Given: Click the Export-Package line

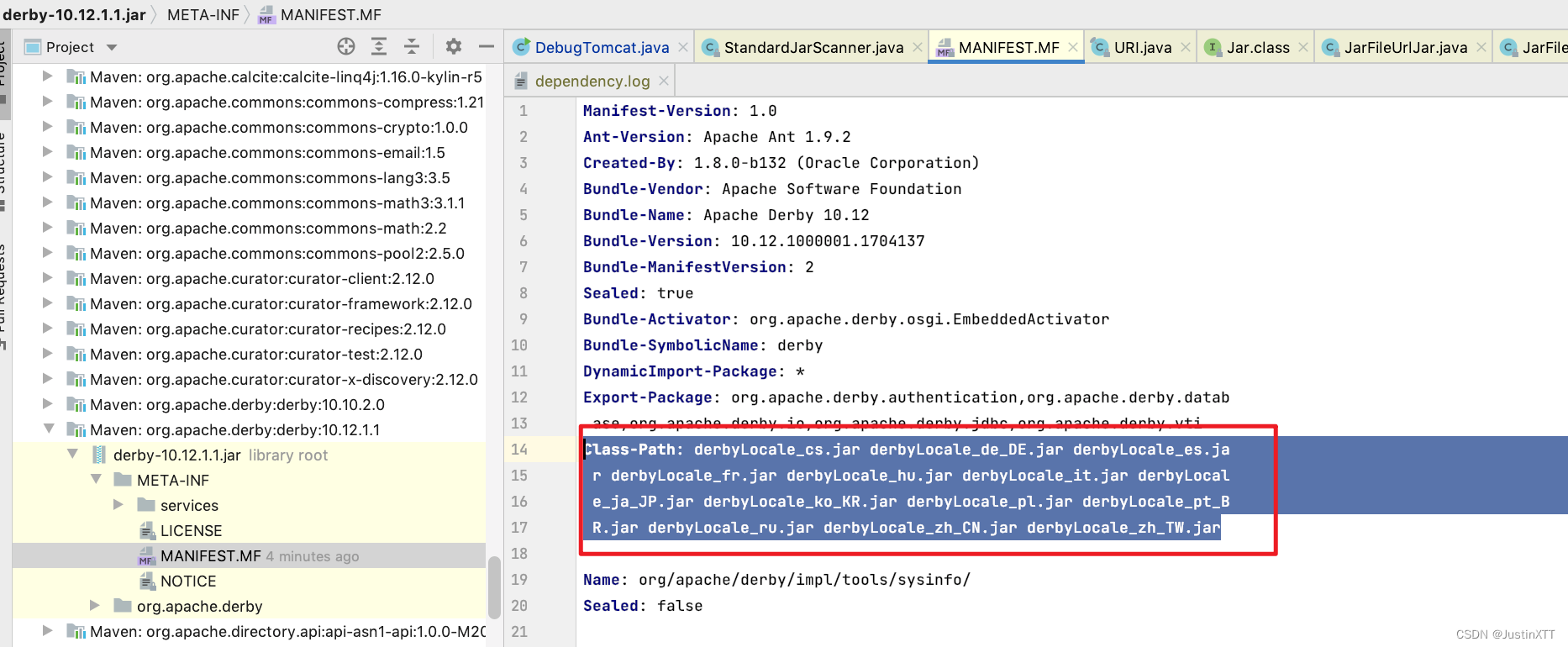Looking at the screenshot, I should [906, 397].
